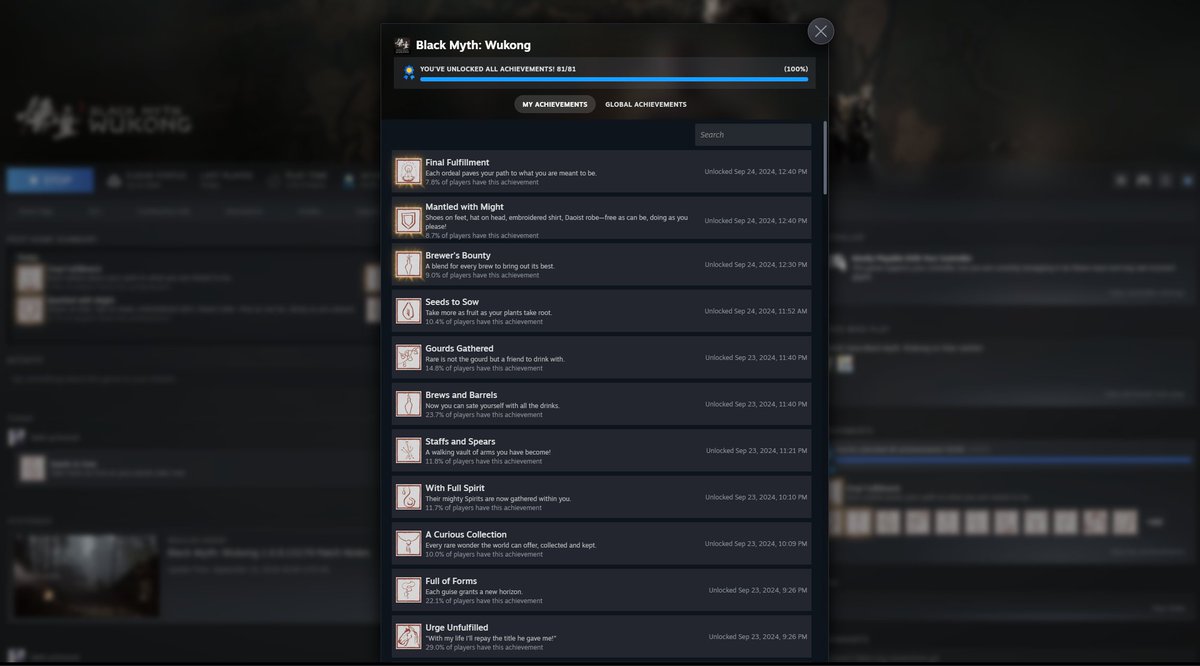Click the Brewer's Bounty achievement icon

coord(408,265)
